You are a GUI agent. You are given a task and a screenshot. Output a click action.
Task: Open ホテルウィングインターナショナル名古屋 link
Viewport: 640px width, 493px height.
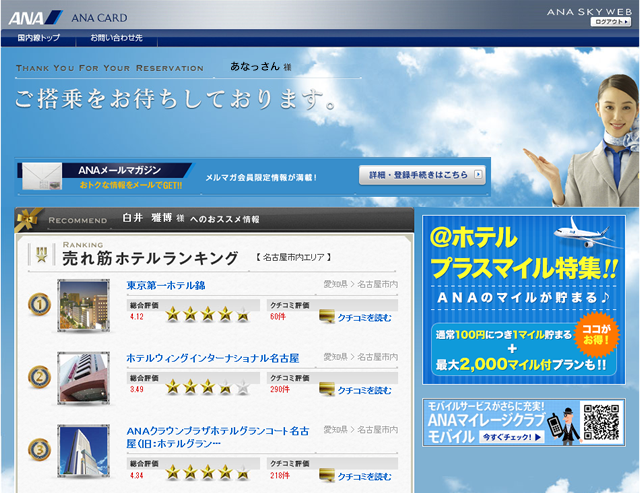point(213,358)
